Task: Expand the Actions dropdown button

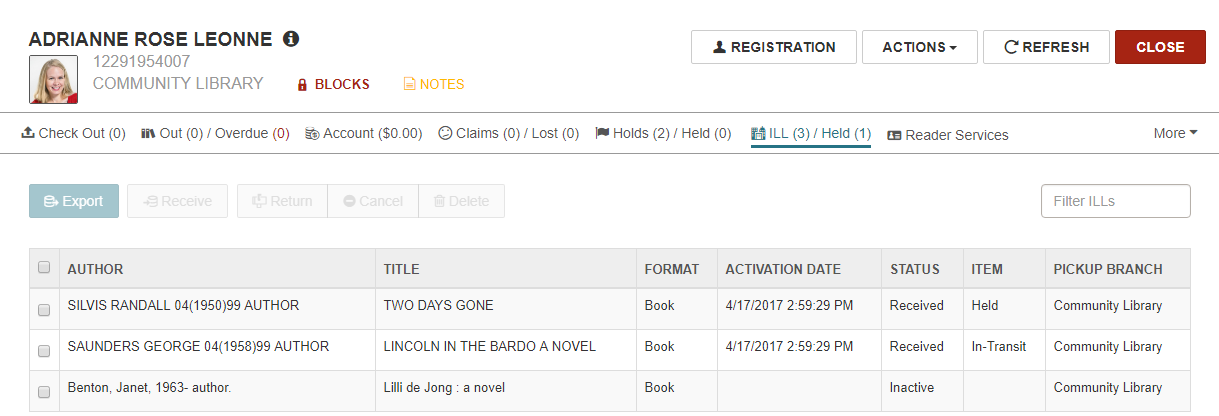Action: tap(920, 47)
